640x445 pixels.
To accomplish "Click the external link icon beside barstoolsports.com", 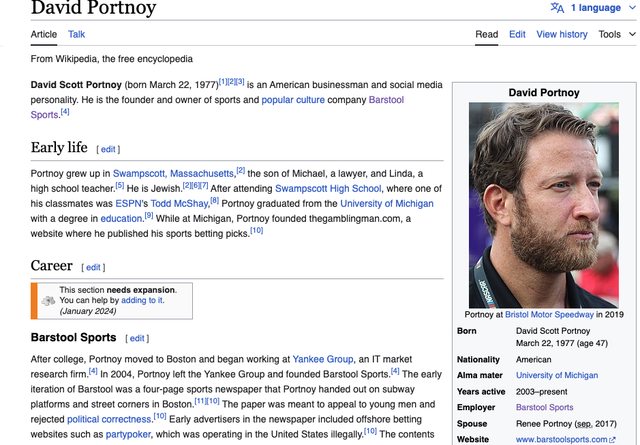I will [x=612, y=439].
